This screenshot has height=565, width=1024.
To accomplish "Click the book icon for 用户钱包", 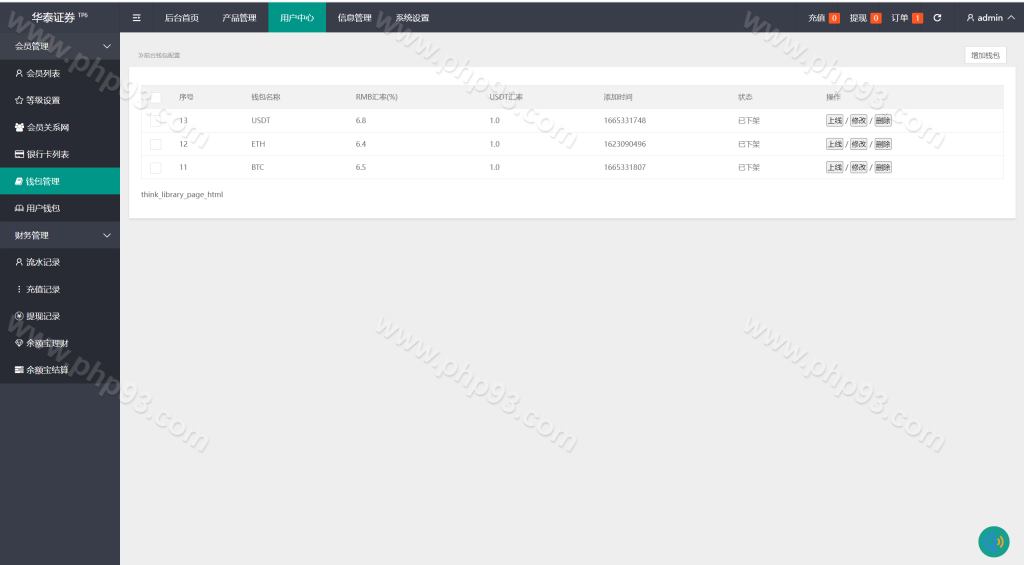I will [19, 208].
